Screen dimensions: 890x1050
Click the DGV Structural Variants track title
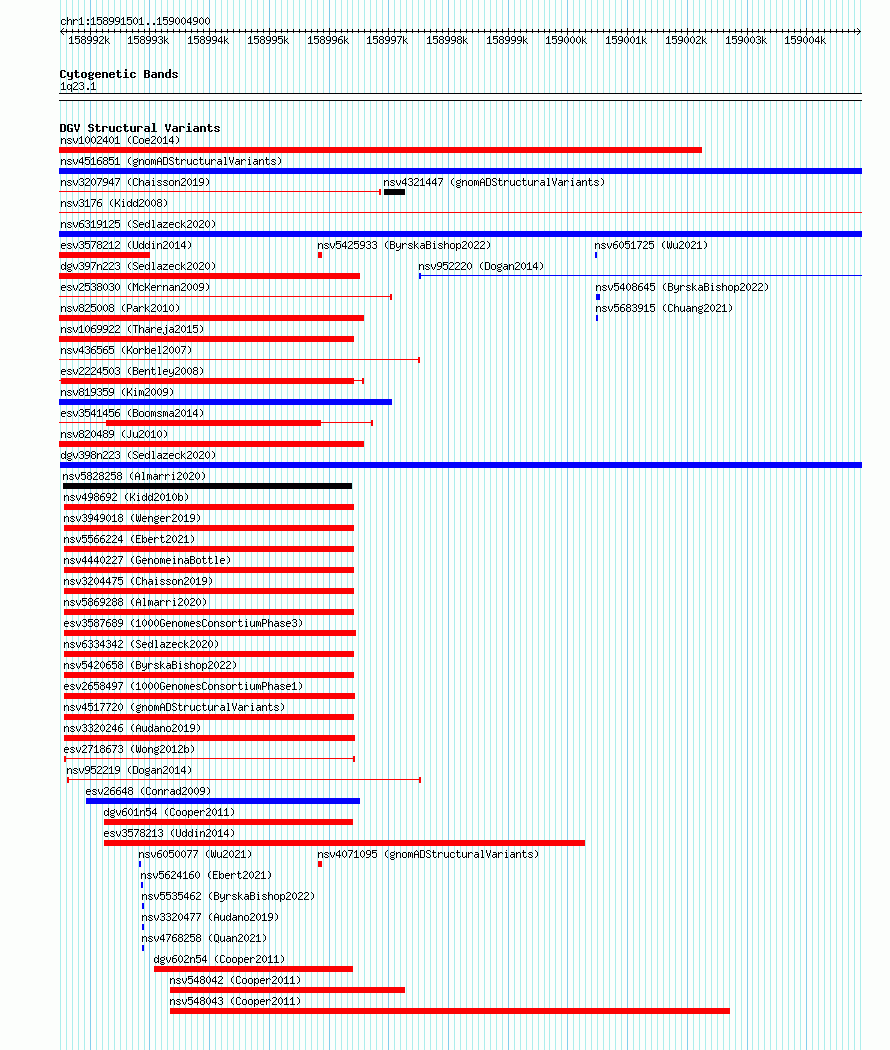pyautogui.click(x=140, y=128)
